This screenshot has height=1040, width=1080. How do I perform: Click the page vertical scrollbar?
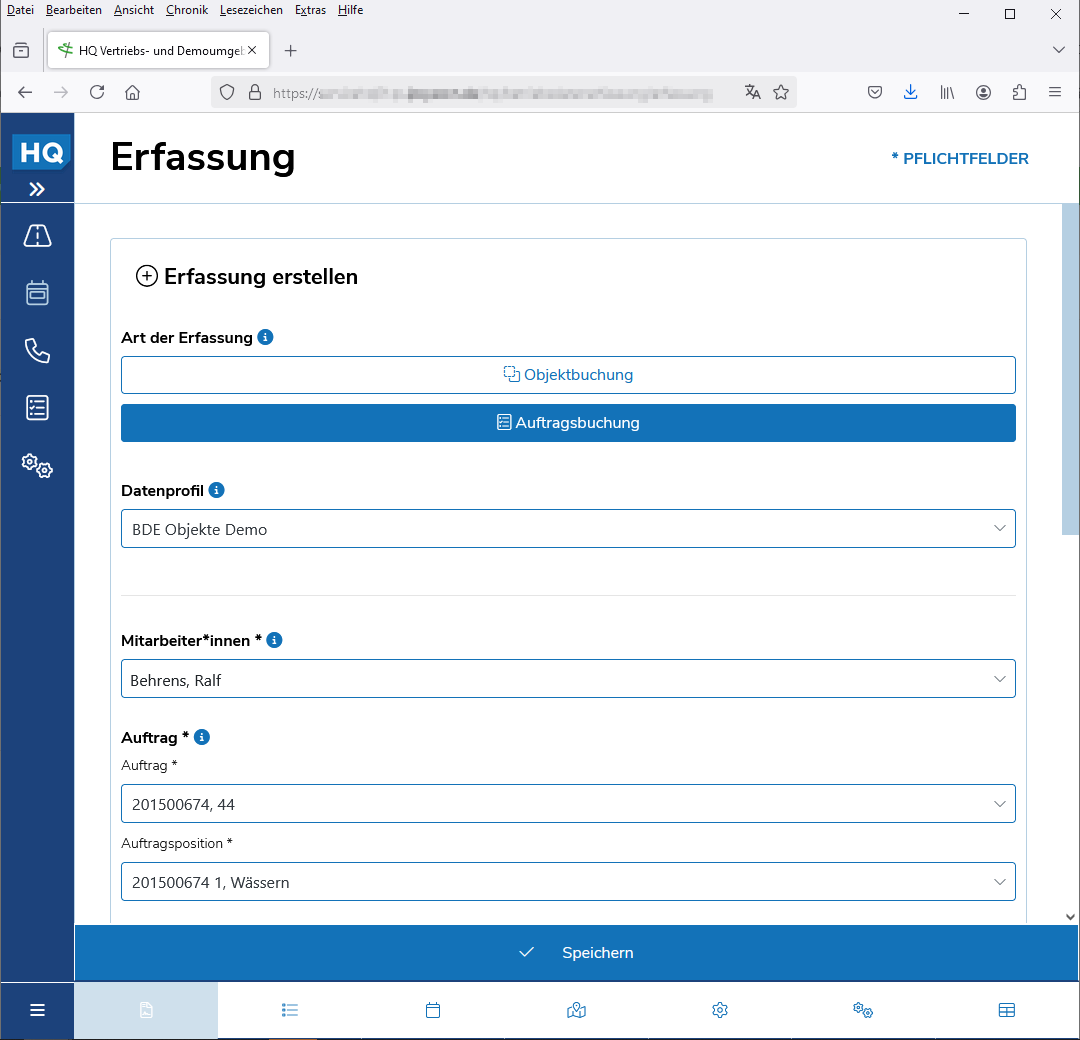tap(1070, 370)
